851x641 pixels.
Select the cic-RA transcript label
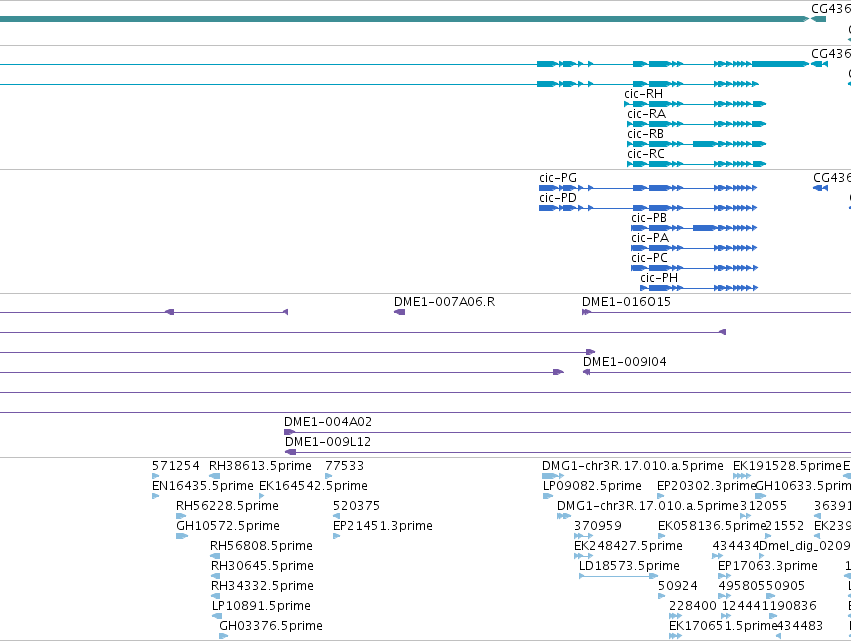tap(646, 114)
